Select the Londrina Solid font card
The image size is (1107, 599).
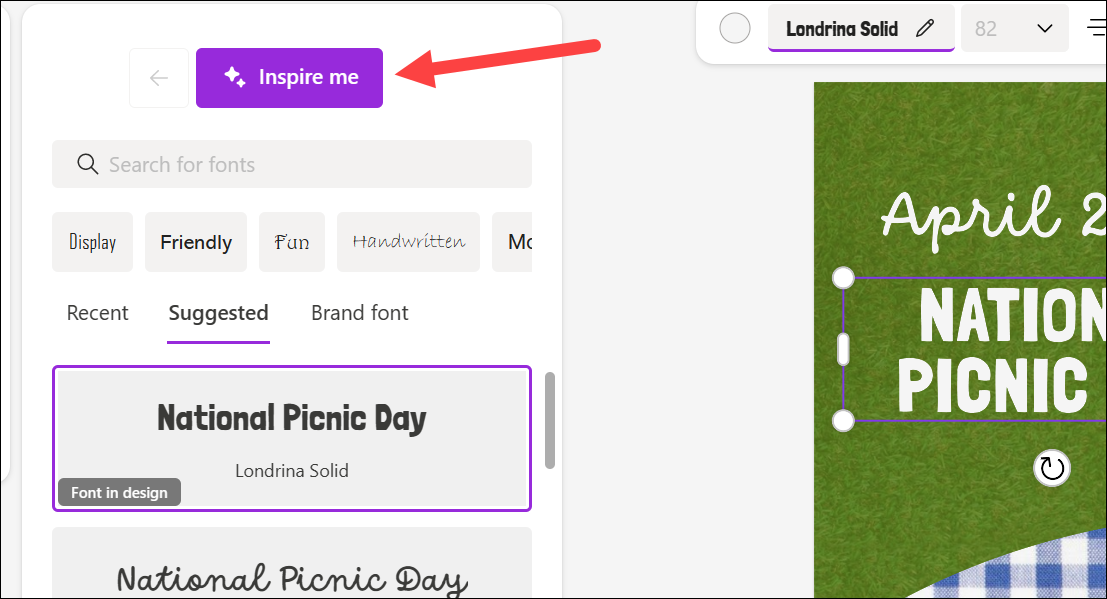[x=292, y=438]
